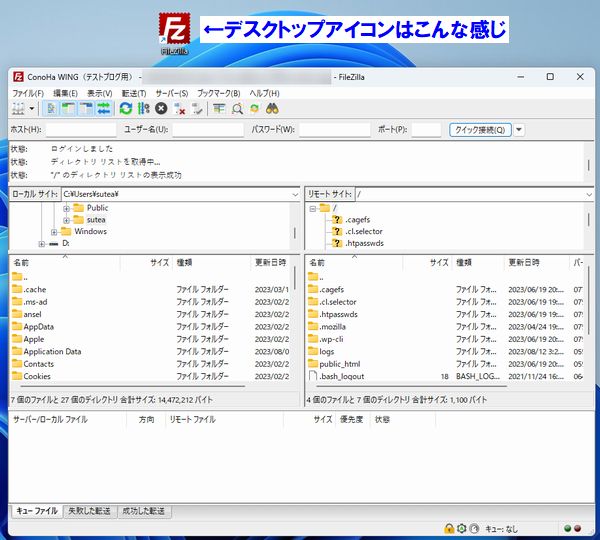Expand the sutea folder in local tree
This screenshot has width=600, height=540.
(66, 220)
